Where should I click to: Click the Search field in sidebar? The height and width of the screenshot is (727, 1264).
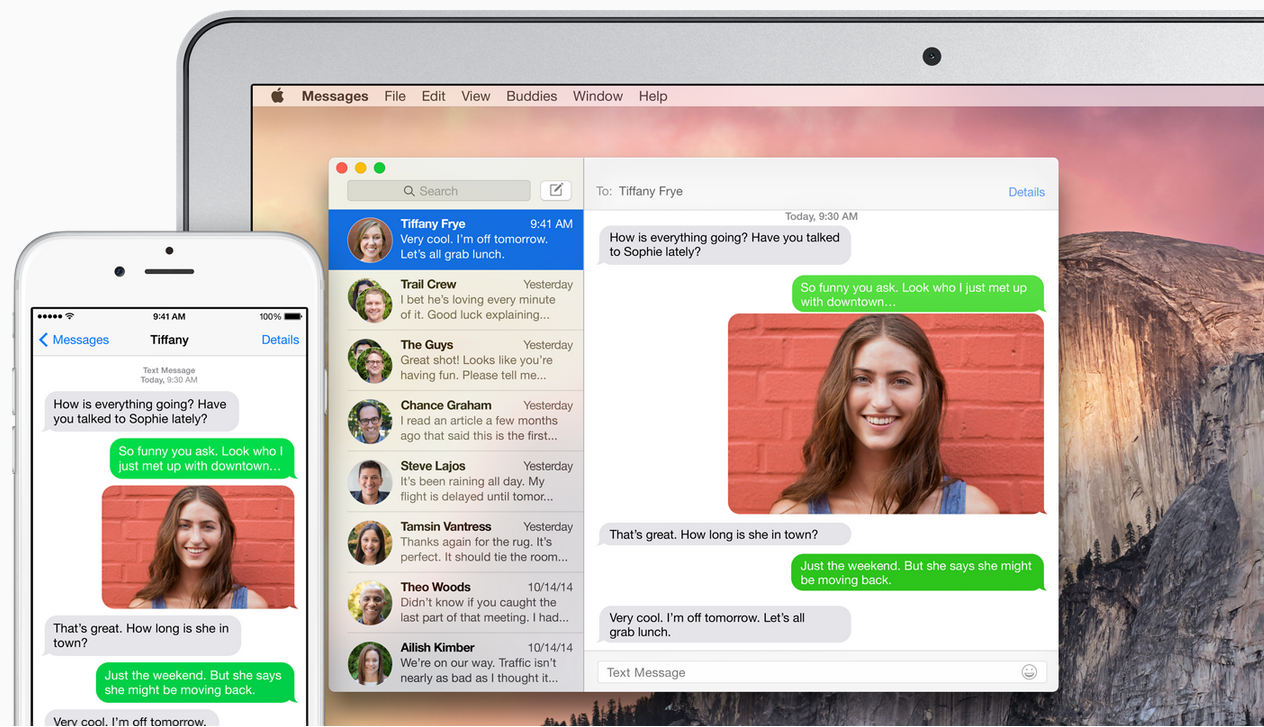[438, 191]
